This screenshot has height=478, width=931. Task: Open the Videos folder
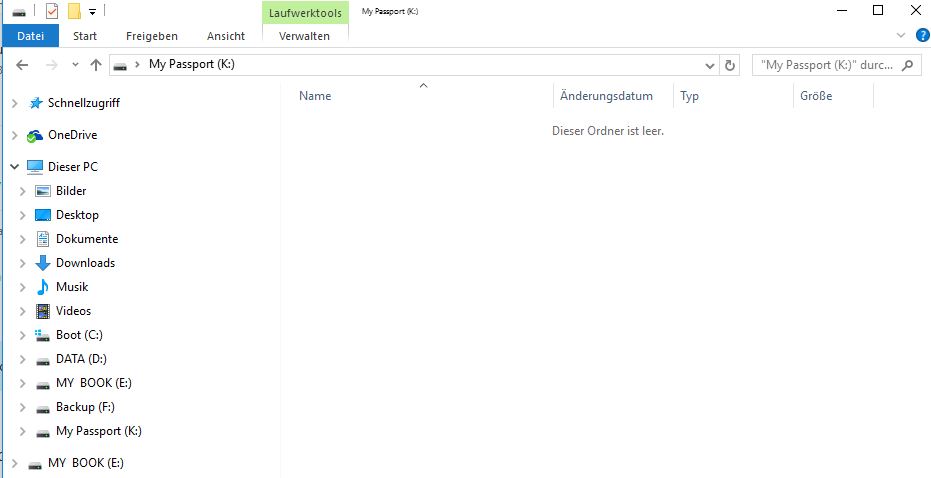(x=73, y=311)
